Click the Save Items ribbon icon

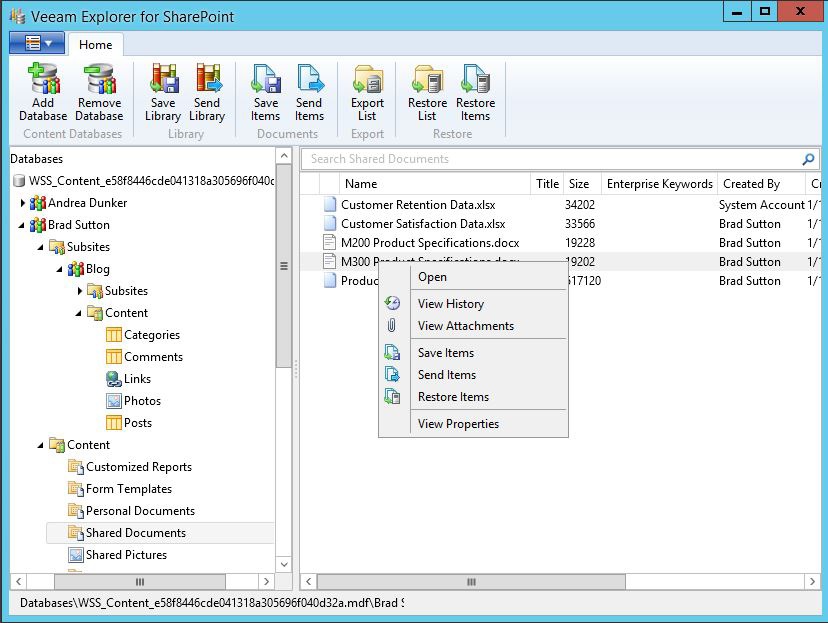(266, 78)
